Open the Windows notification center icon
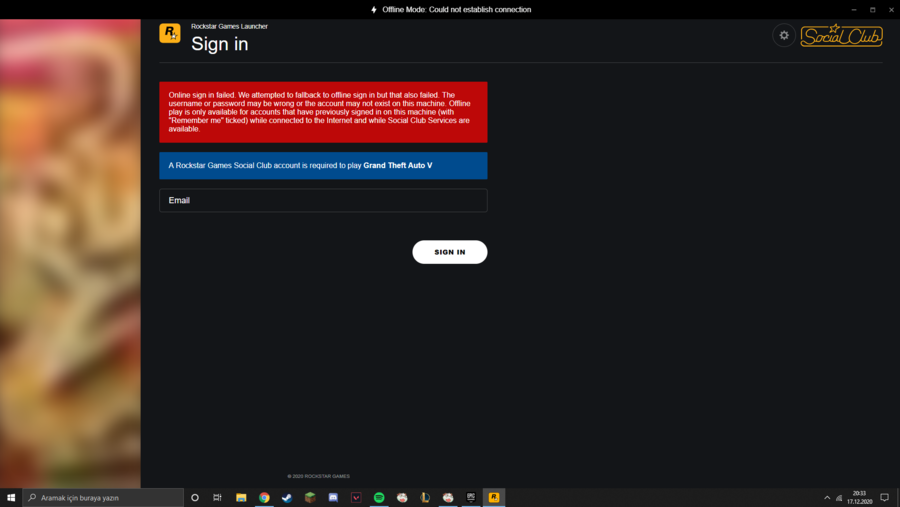Image resolution: width=900 pixels, height=507 pixels. tap(885, 497)
